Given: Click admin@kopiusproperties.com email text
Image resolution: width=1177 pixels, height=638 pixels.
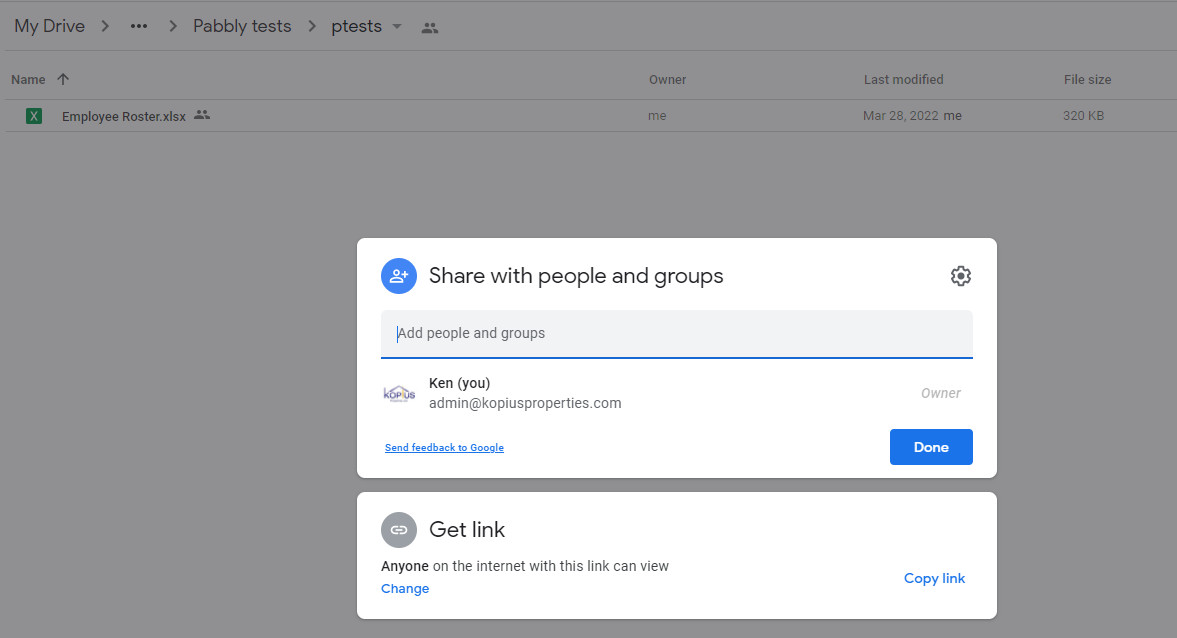Looking at the screenshot, I should point(525,403).
